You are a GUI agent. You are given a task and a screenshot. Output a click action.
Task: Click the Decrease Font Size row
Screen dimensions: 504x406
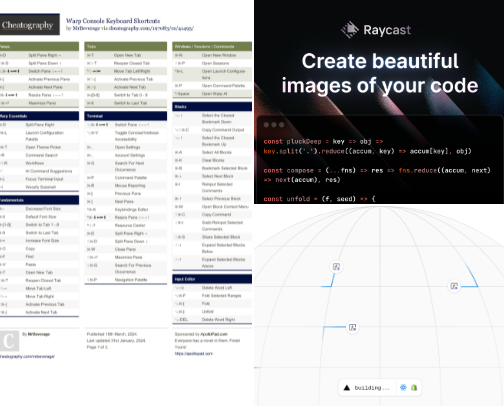[39, 209]
